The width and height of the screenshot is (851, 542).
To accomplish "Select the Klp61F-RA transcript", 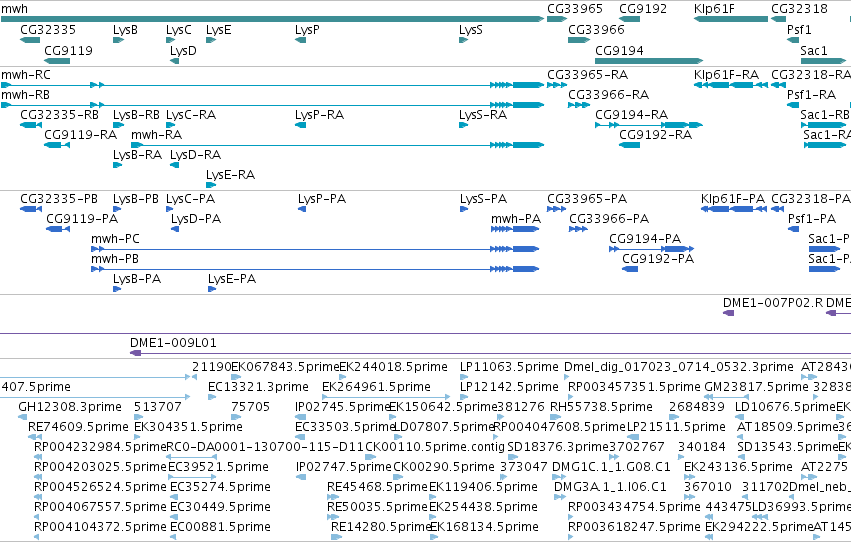I will point(731,85).
